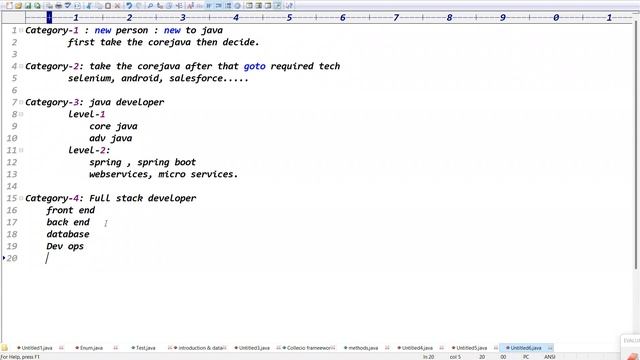
Task: Click the text 'selenium, android, salesforce.....'
Action: pyautogui.click(x=158, y=78)
